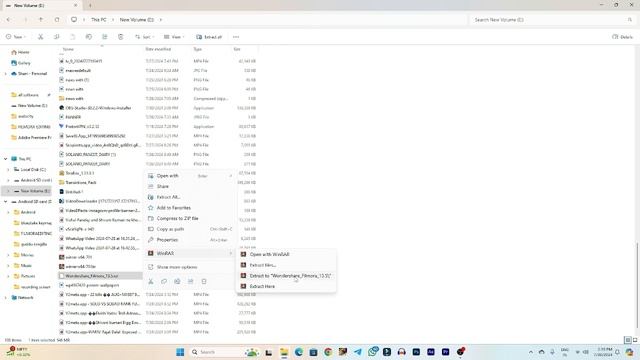
Task: Choose Copy as path in context menu
Action: [x=190, y=229]
